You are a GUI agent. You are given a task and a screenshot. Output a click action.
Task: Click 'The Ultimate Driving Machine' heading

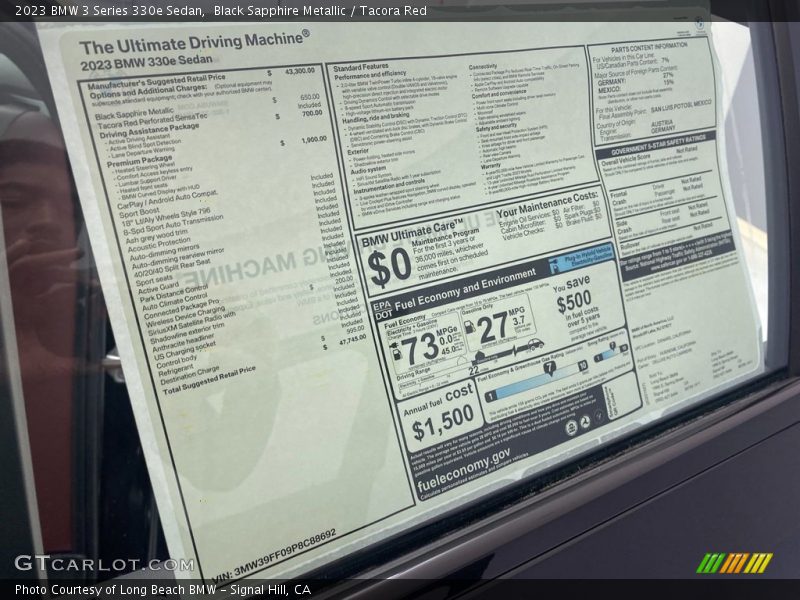point(194,42)
